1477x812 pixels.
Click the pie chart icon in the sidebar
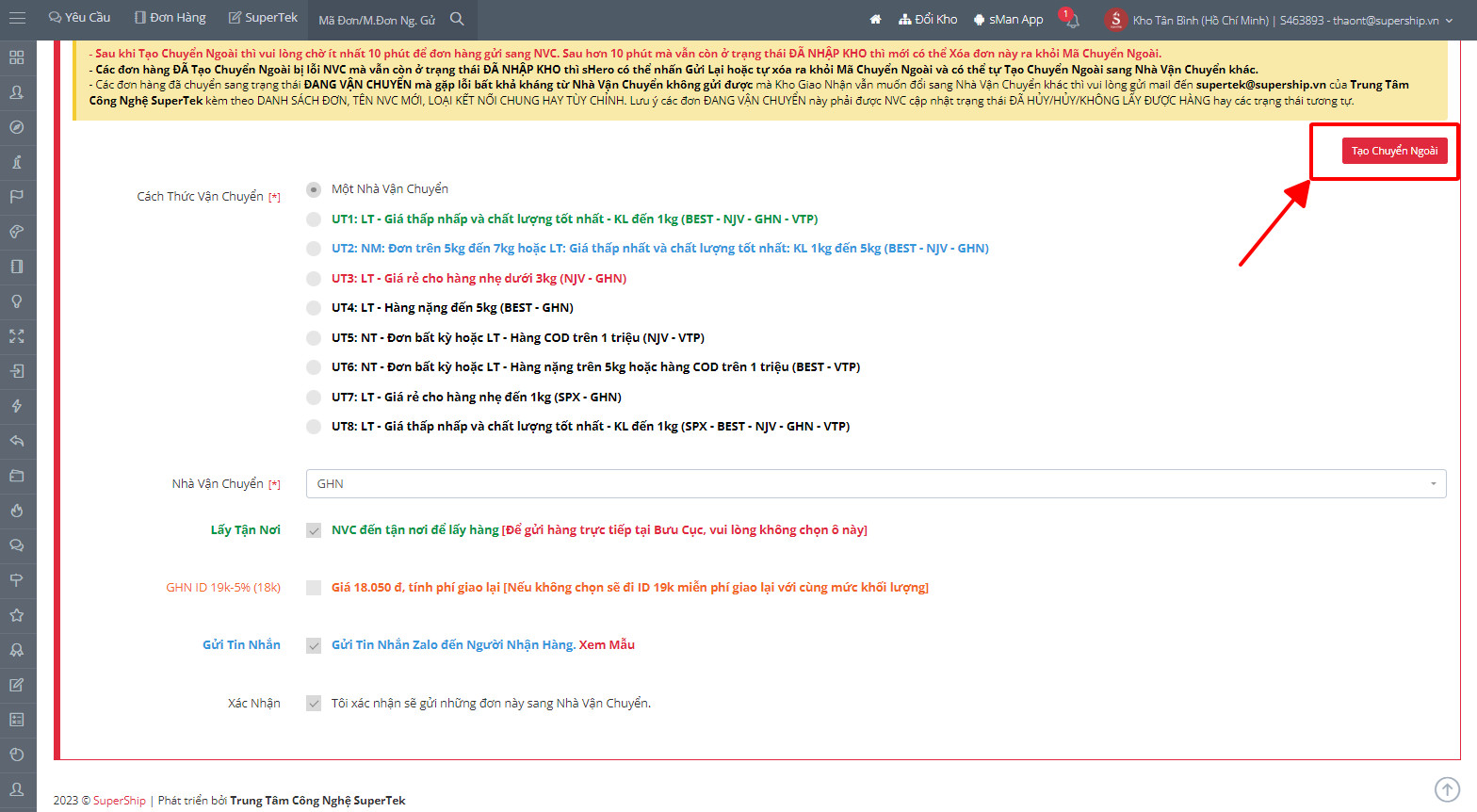[x=17, y=755]
